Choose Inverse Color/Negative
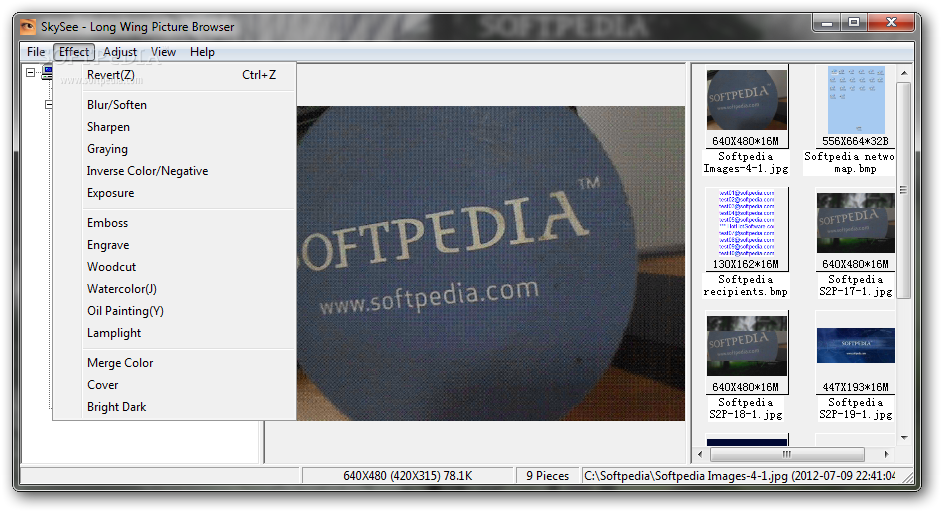This screenshot has height=512, width=942. [174, 171]
